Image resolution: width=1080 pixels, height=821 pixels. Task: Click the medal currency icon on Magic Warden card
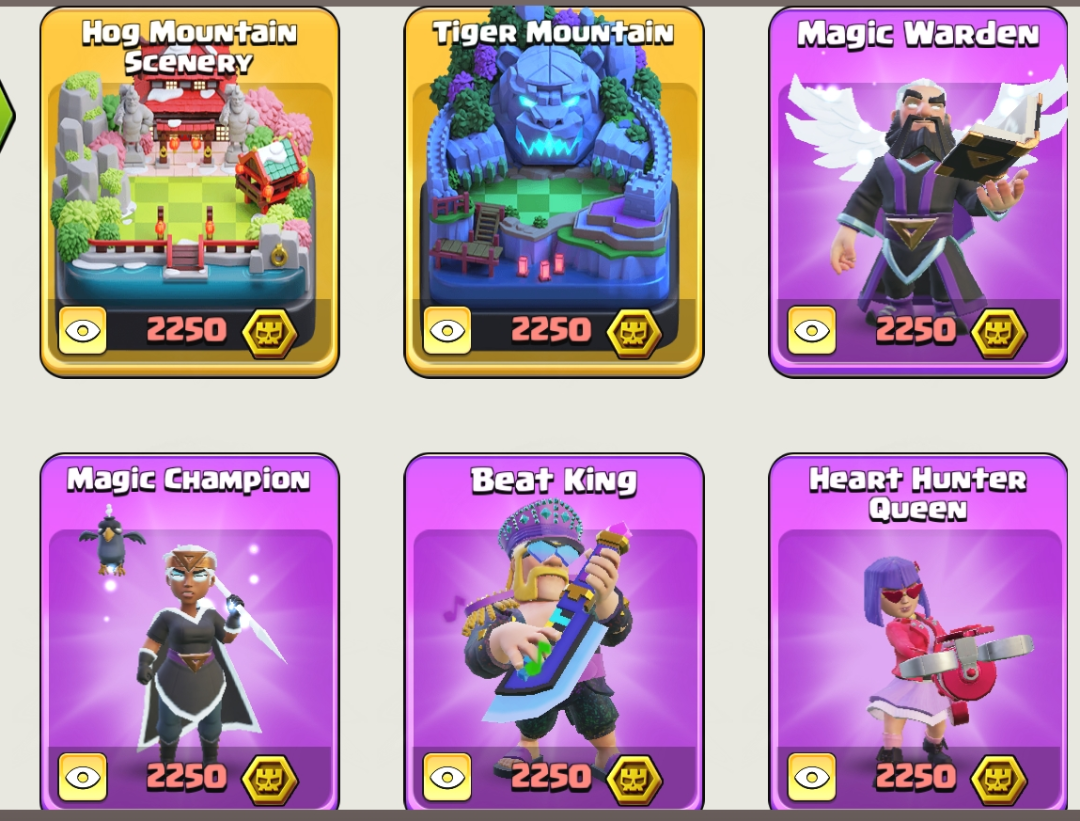[x=999, y=333]
